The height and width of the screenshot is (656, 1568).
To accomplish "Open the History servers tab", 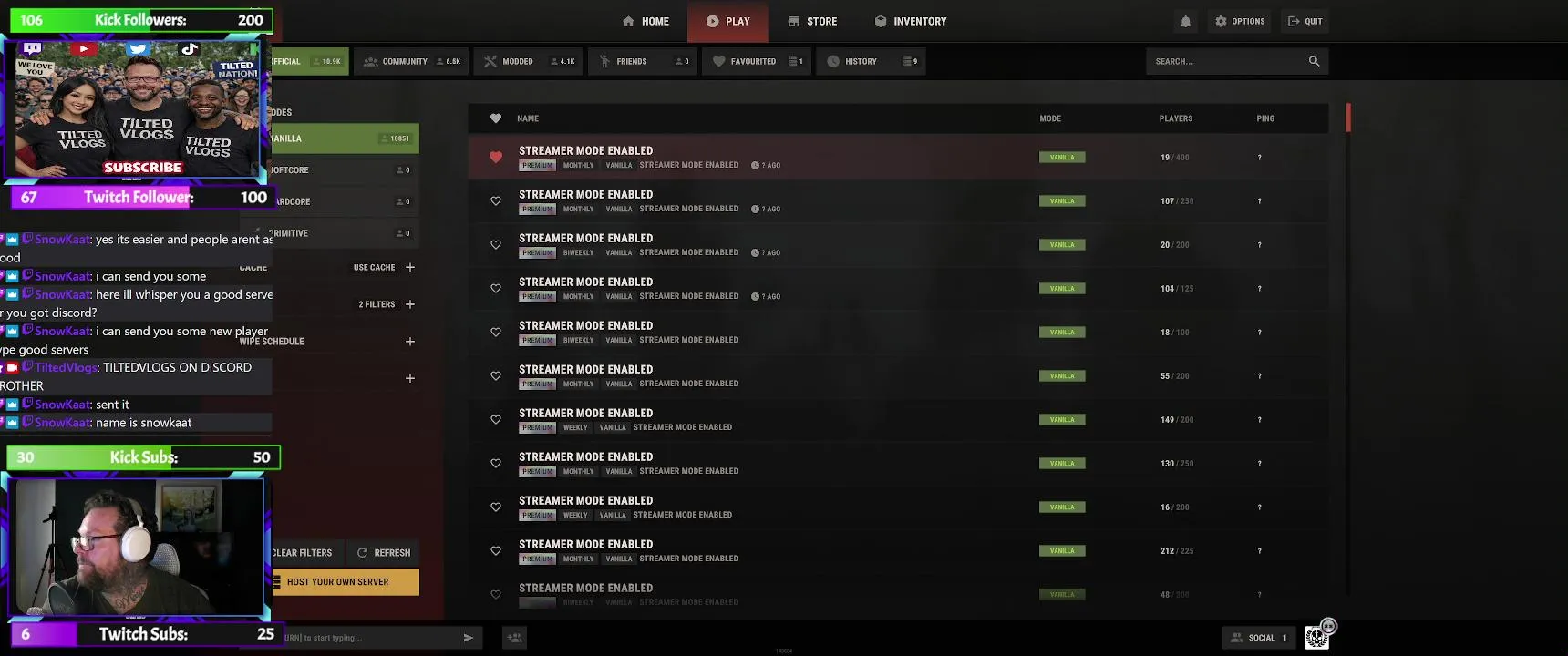I will click(x=871, y=61).
